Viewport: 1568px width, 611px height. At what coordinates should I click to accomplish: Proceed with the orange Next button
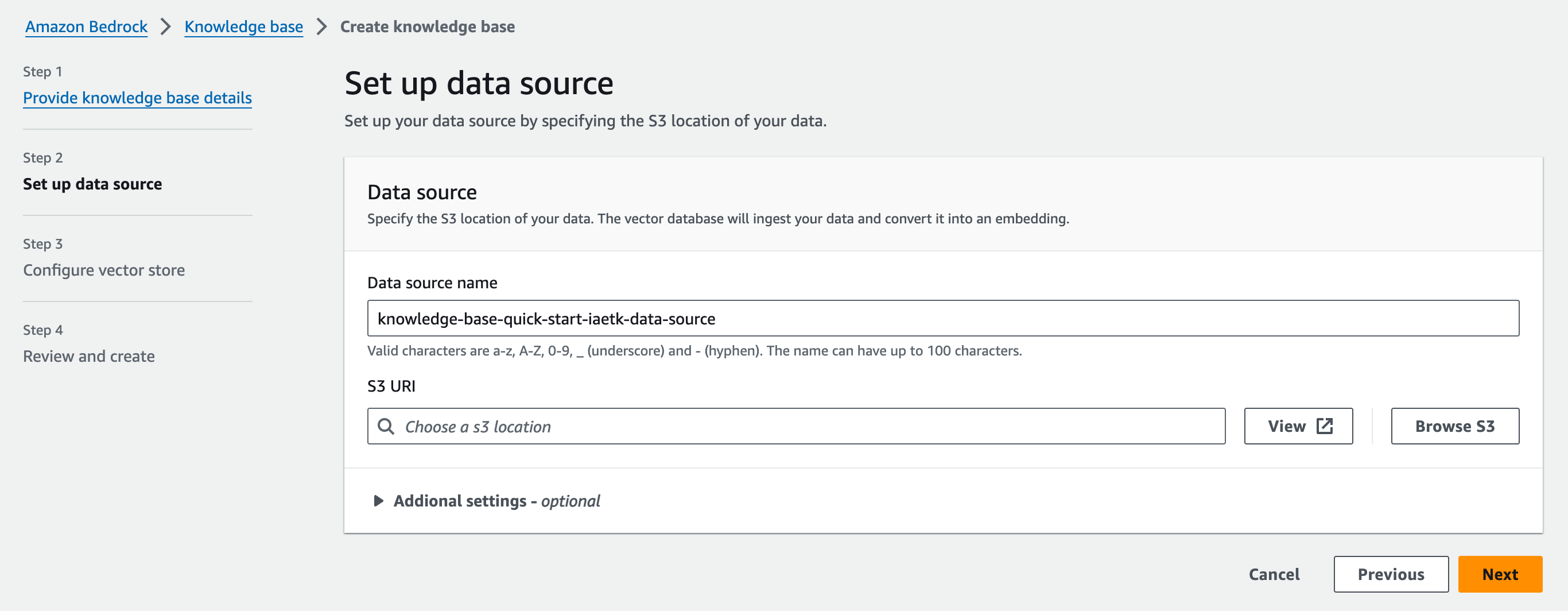[x=1500, y=574]
